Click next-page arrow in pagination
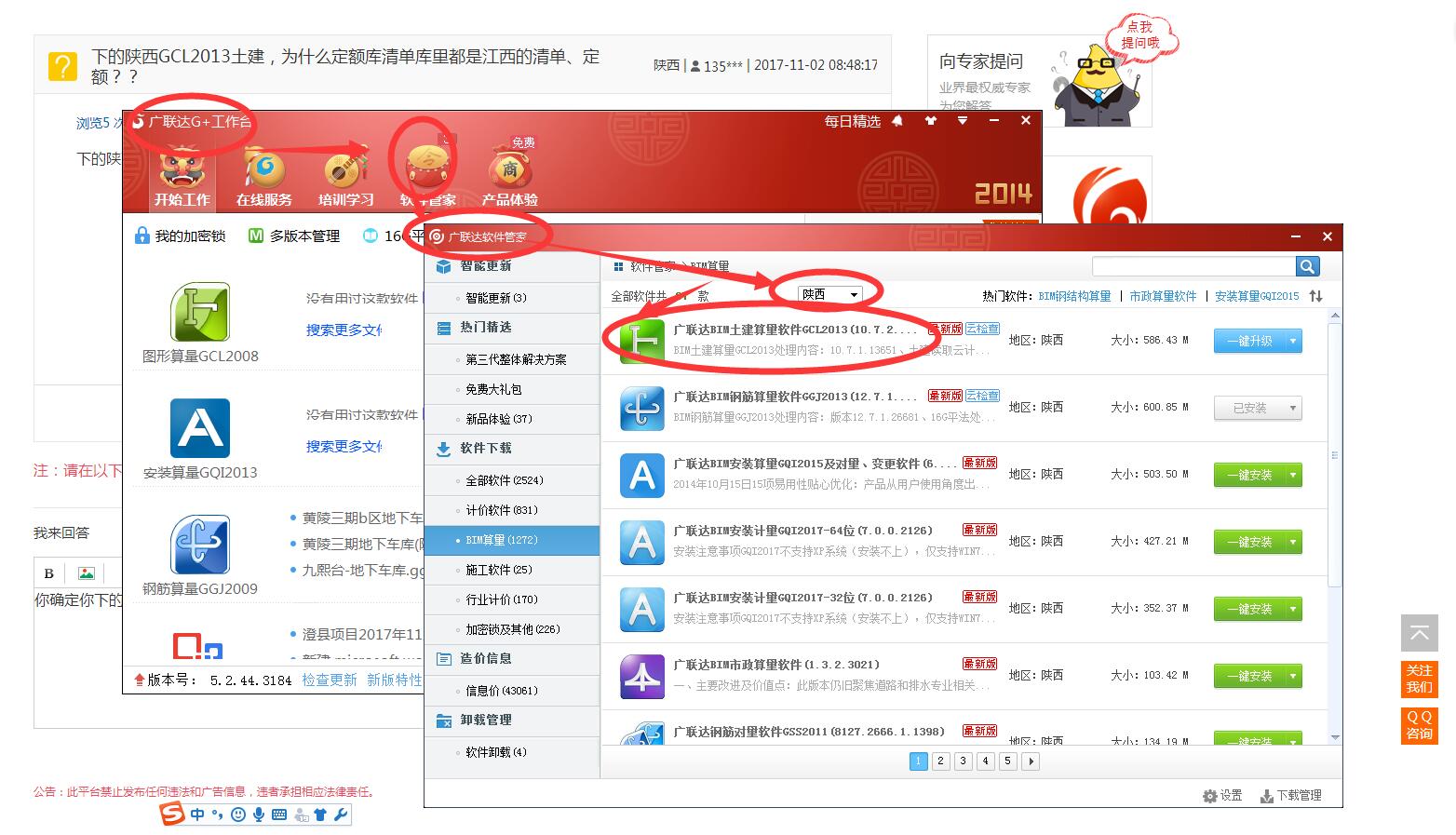Viewport: 1456px width, 835px height. click(1031, 761)
